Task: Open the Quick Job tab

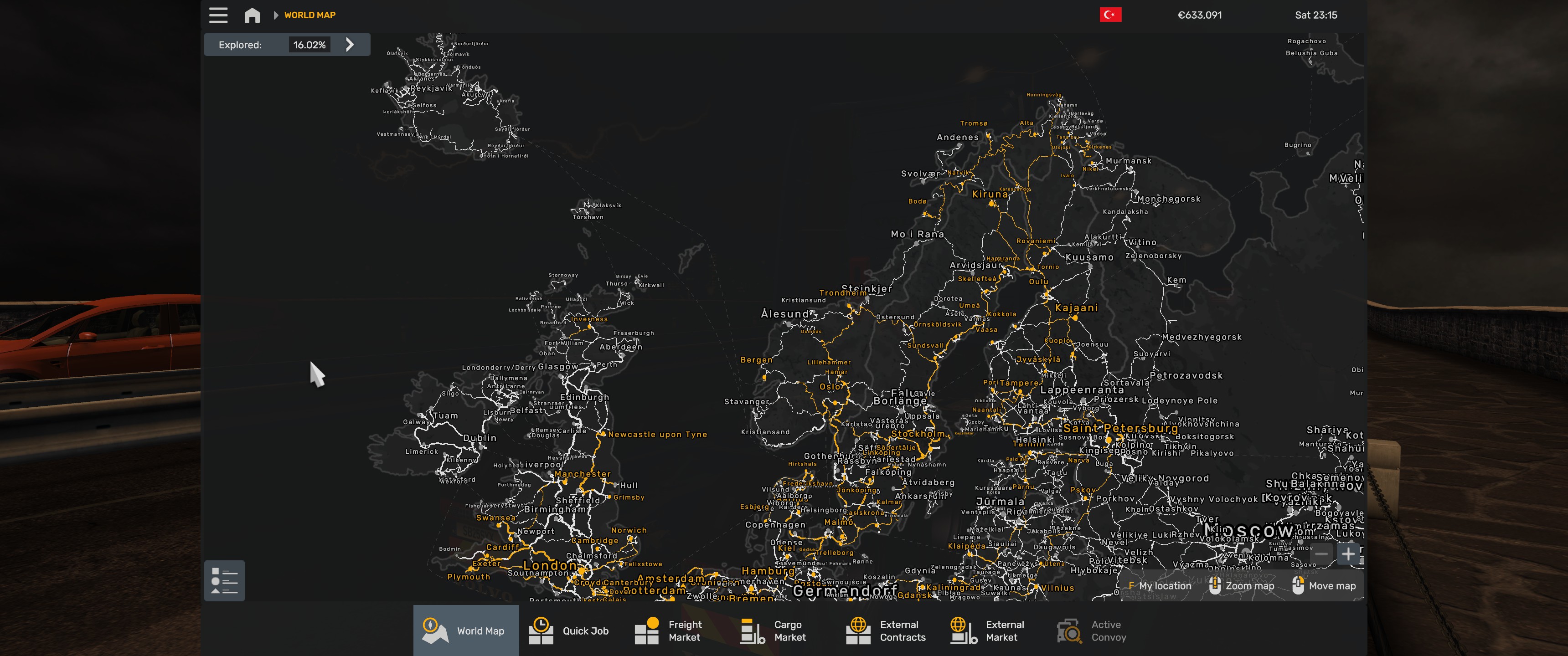Action: tap(570, 630)
